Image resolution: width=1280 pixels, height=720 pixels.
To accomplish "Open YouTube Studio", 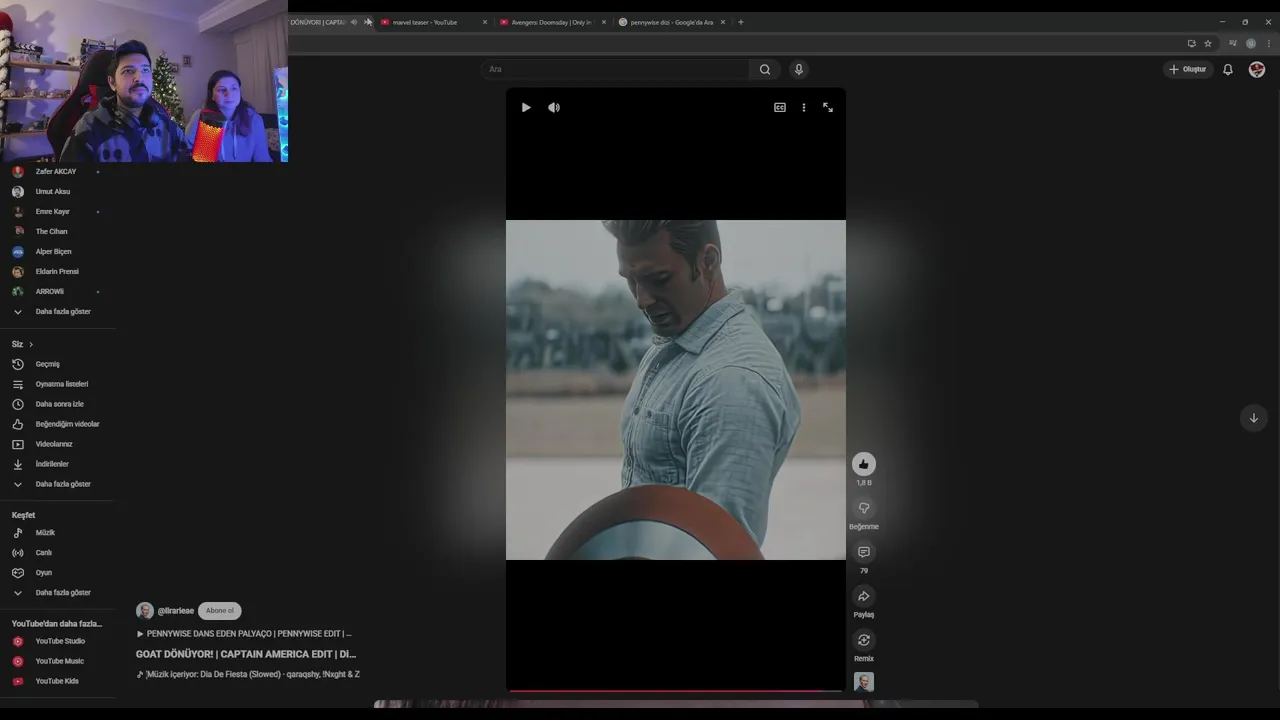I will click(58, 641).
